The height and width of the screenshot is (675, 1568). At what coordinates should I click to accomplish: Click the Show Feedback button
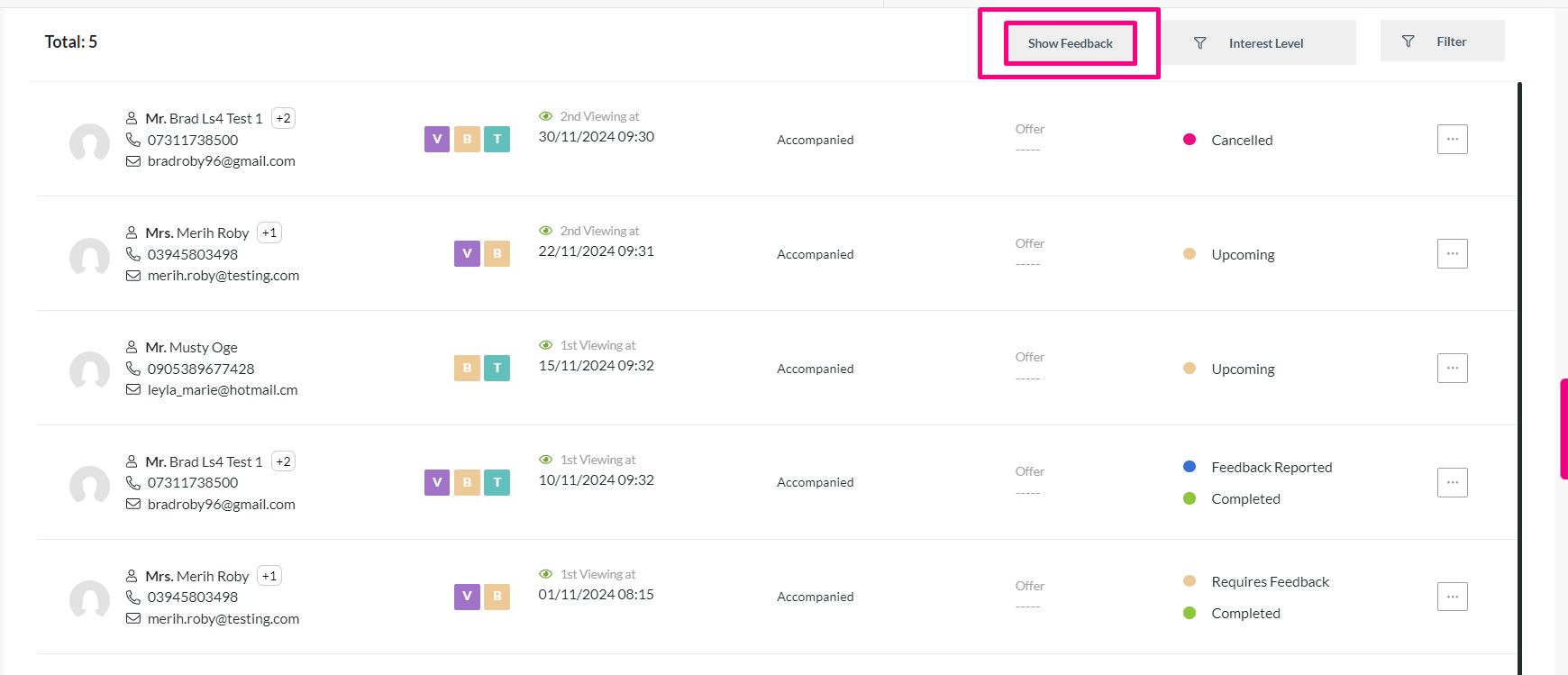click(1070, 43)
